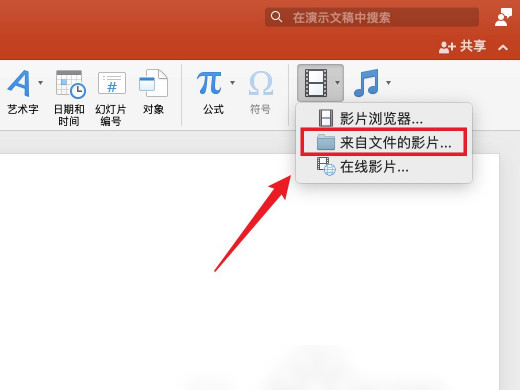The width and height of the screenshot is (520, 390).
Task: Insert date and time (日期和时间)
Action: [69, 98]
